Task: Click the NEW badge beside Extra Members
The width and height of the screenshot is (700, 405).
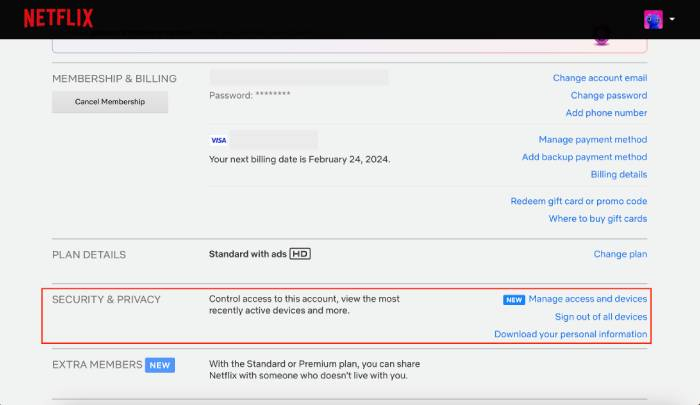Action: tap(160, 365)
